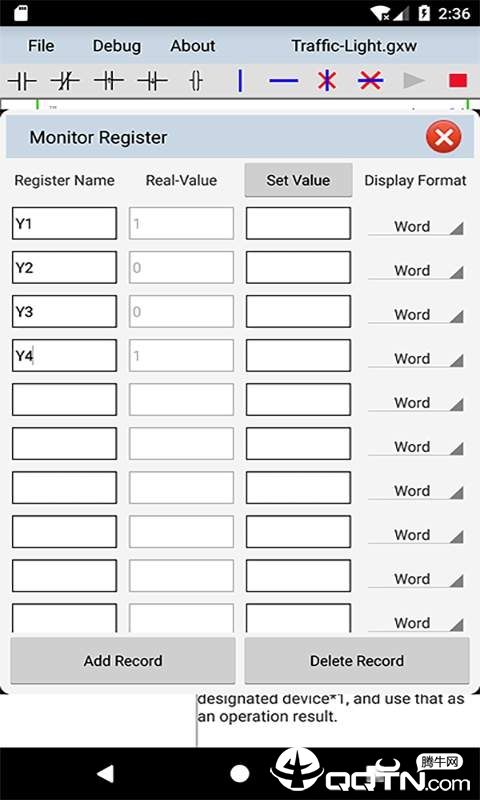Tap the Android back navigation button

coord(106,774)
